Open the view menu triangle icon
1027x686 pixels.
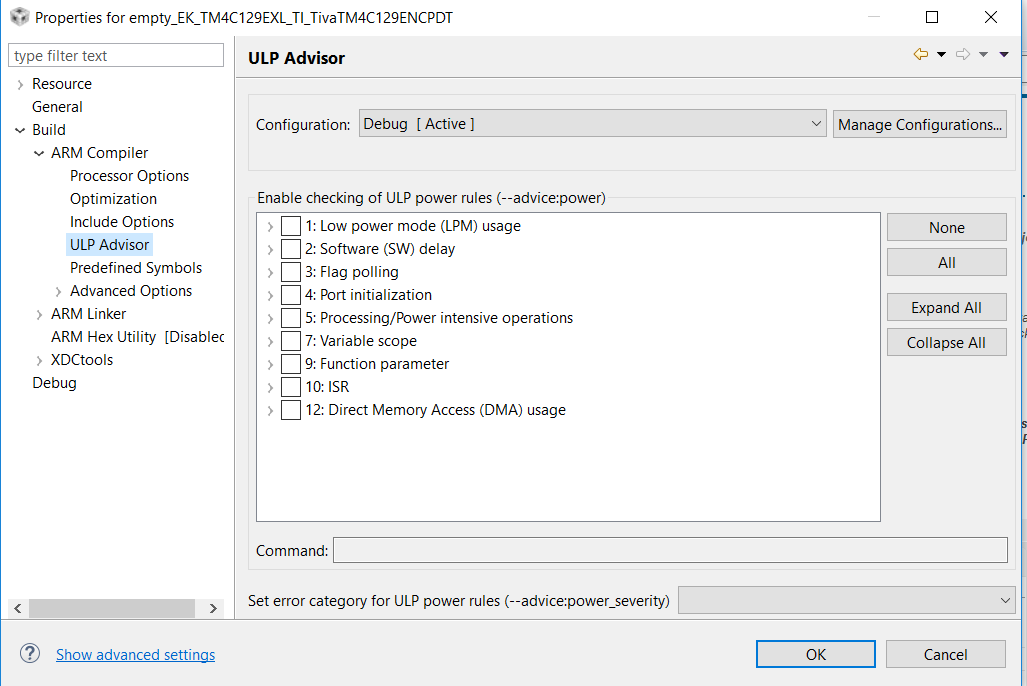[x=1004, y=55]
